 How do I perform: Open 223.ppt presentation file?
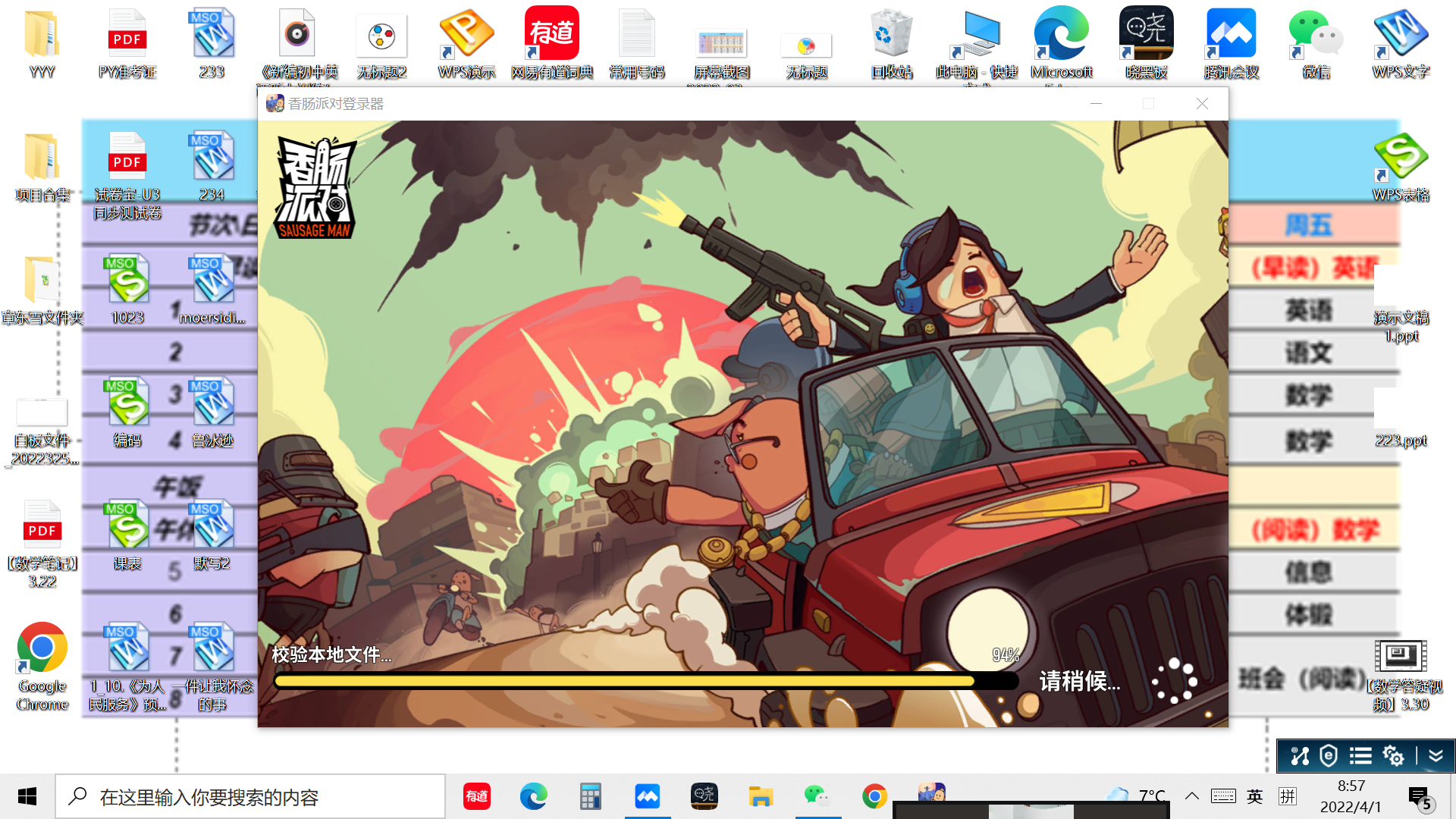[x=1401, y=417]
